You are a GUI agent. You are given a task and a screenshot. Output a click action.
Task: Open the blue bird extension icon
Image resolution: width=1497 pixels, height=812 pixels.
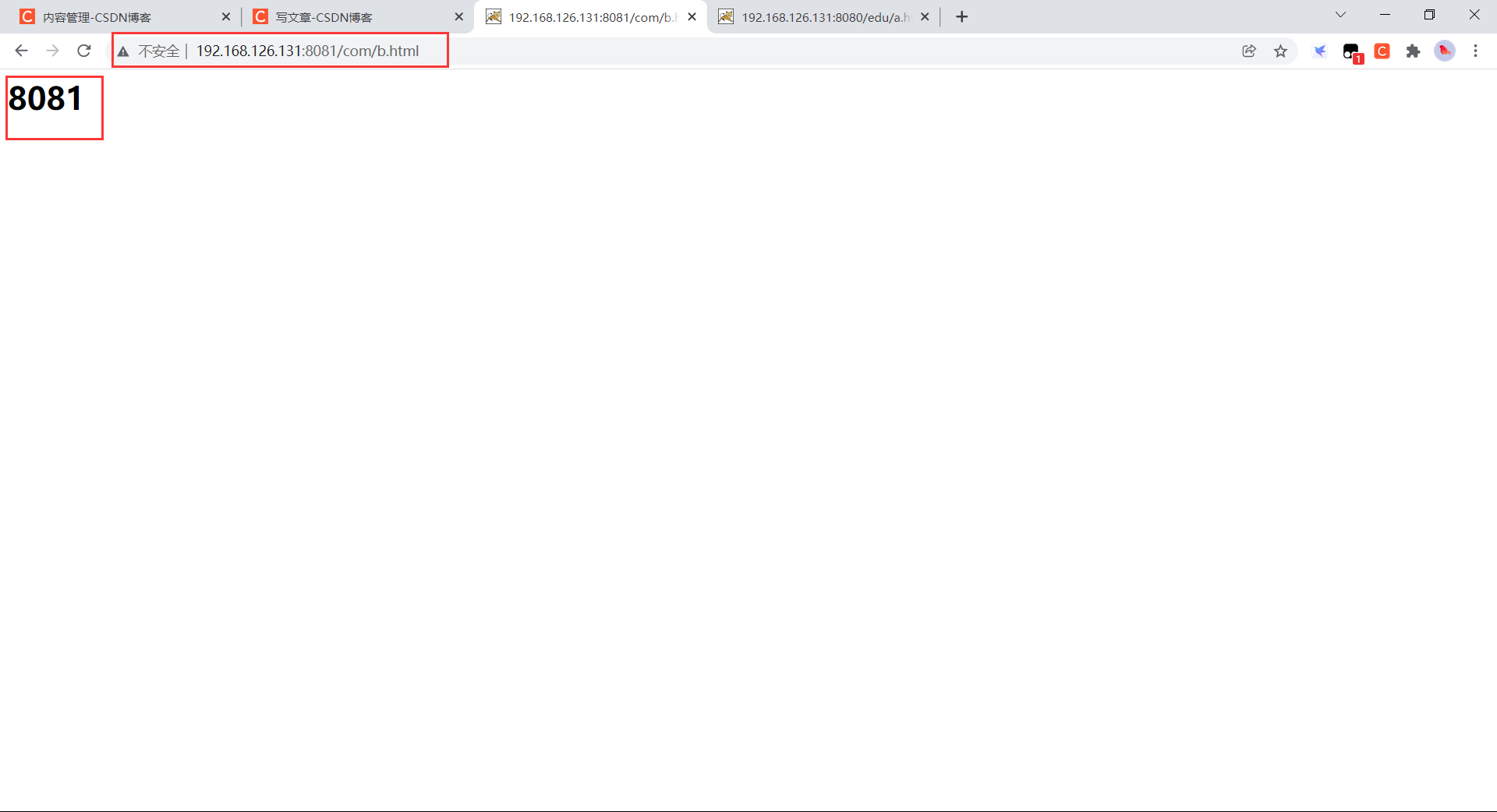click(x=1320, y=51)
